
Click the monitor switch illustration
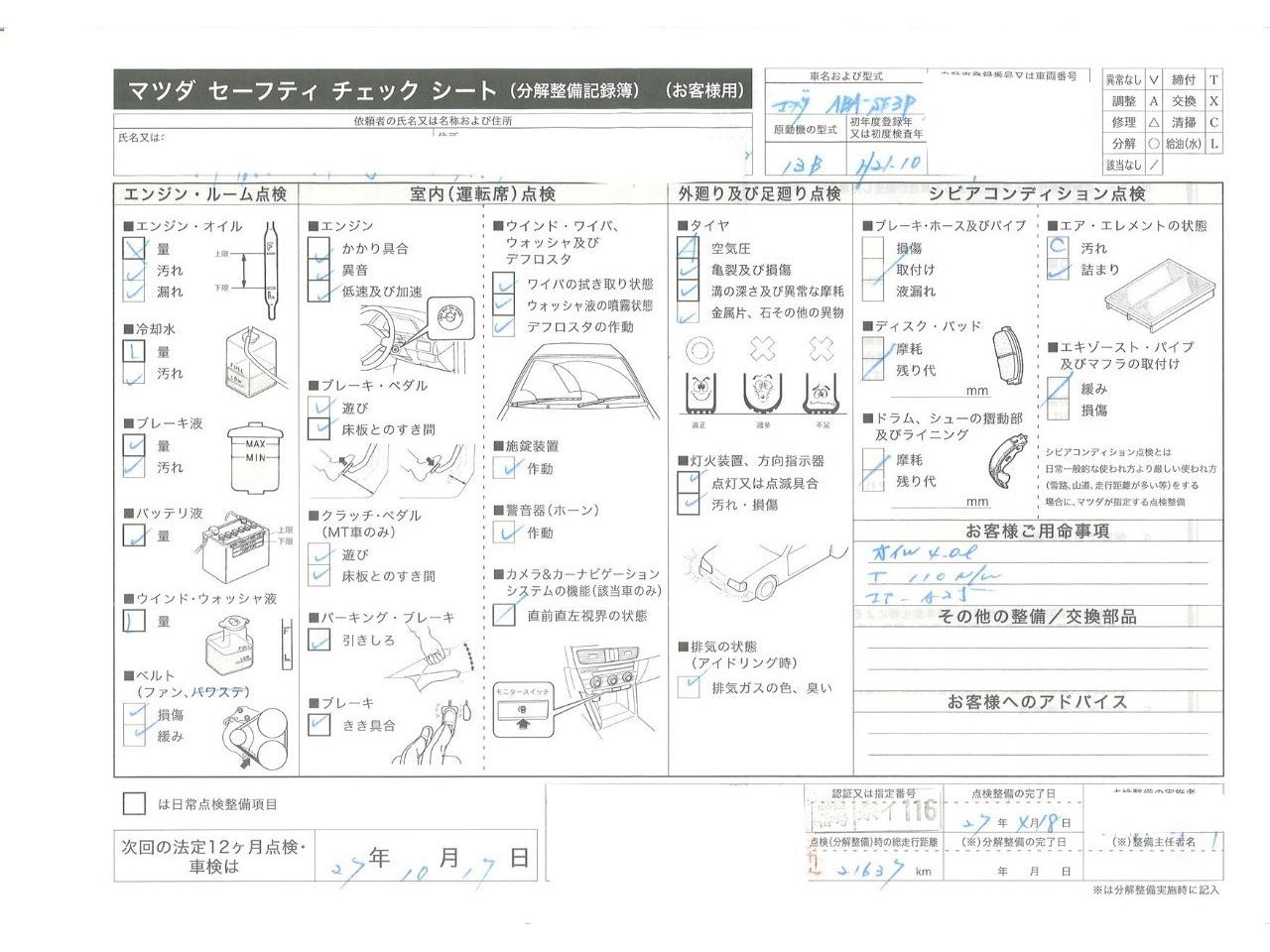point(521,711)
